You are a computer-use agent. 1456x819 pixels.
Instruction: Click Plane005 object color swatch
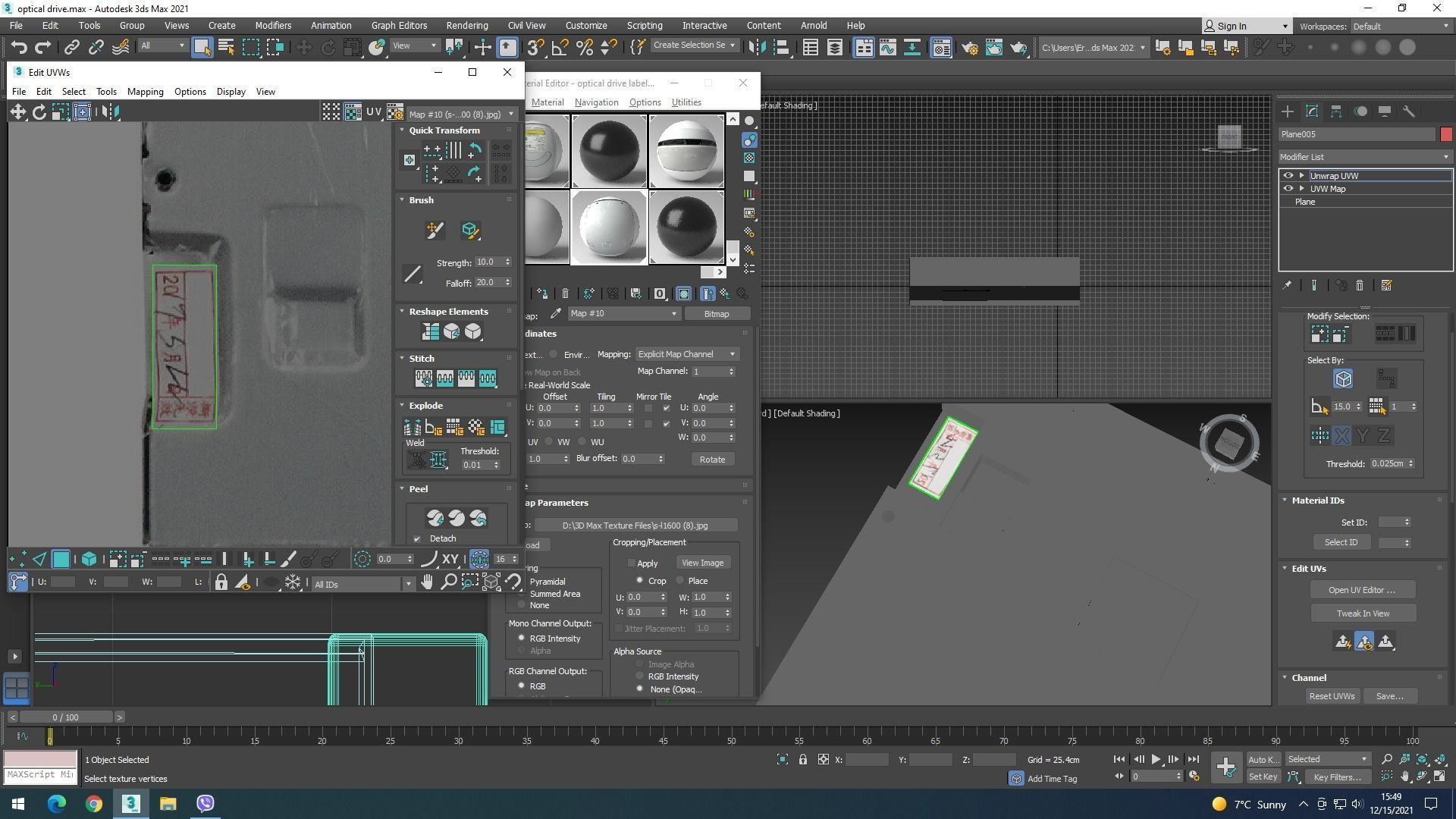pyautogui.click(x=1446, y=134)
